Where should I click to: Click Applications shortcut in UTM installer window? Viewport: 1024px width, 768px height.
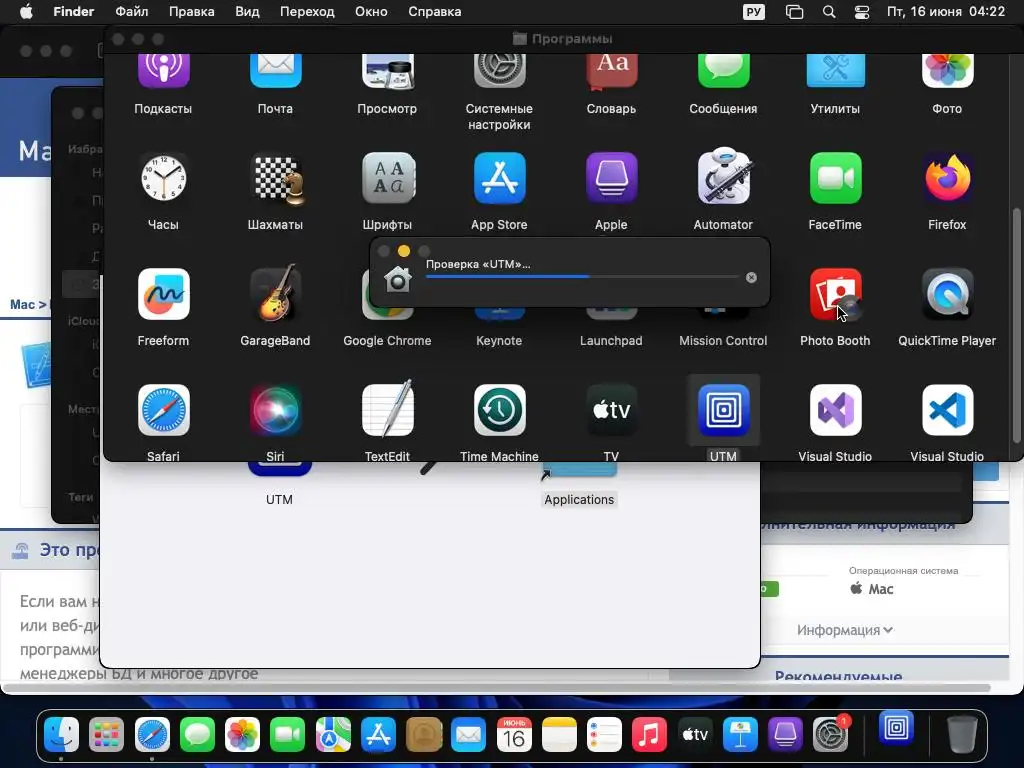tap(579, 500)
